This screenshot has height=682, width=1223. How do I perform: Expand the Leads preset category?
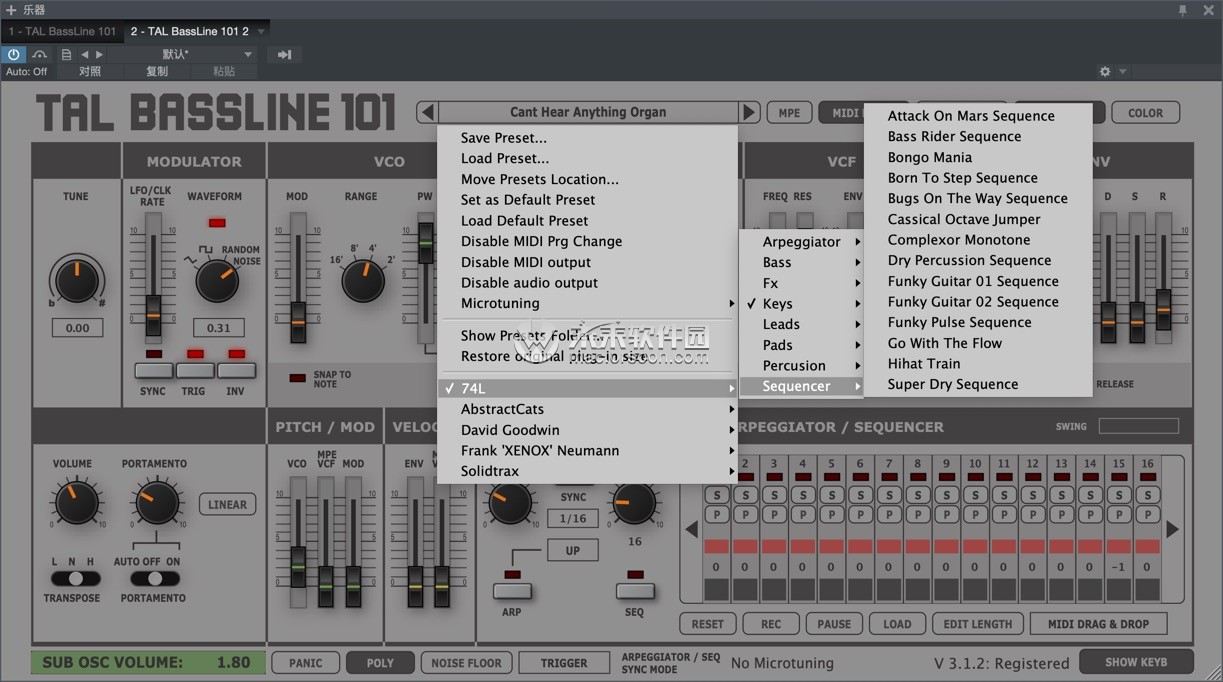point(802,324)
